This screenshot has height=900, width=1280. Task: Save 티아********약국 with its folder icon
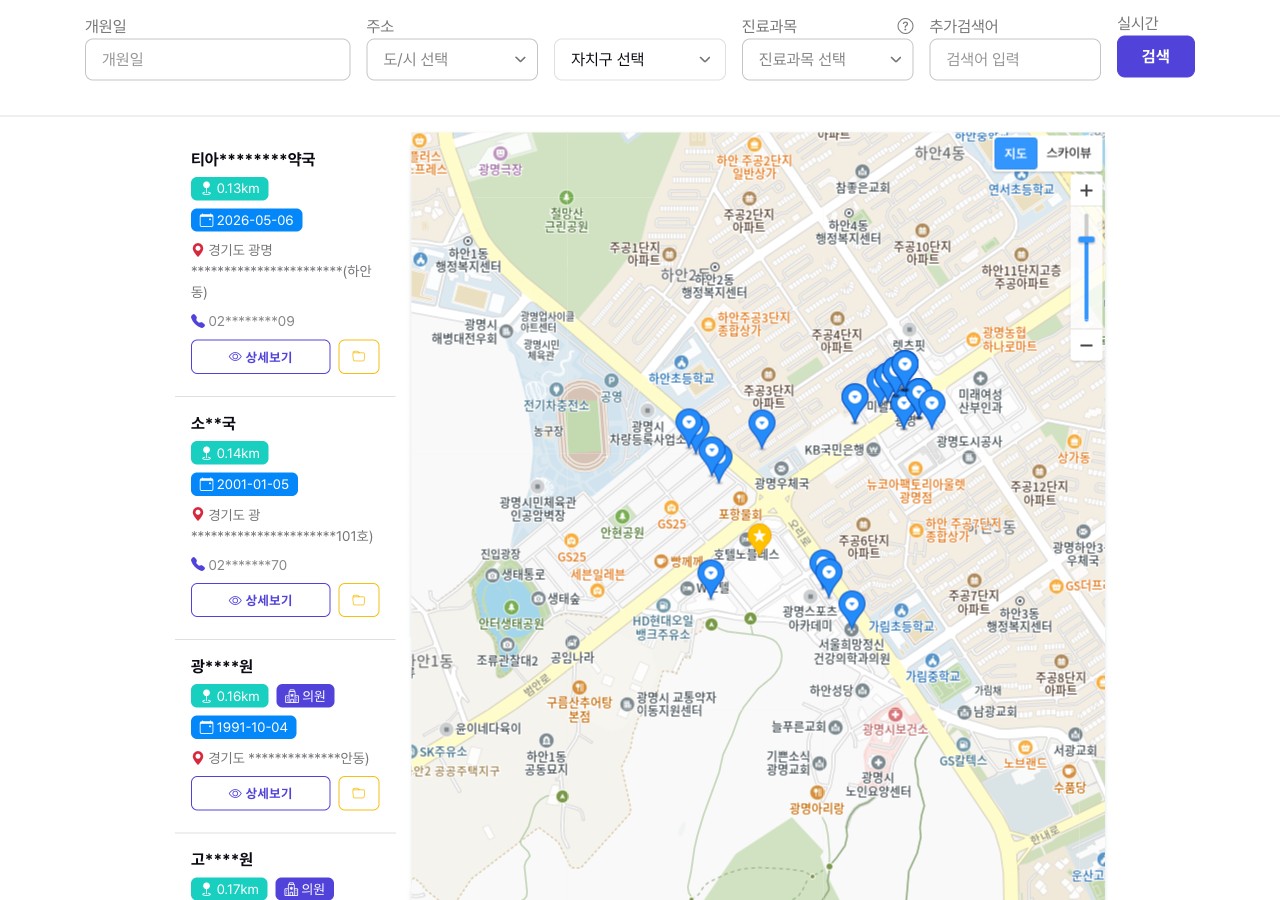click(359, 357)
